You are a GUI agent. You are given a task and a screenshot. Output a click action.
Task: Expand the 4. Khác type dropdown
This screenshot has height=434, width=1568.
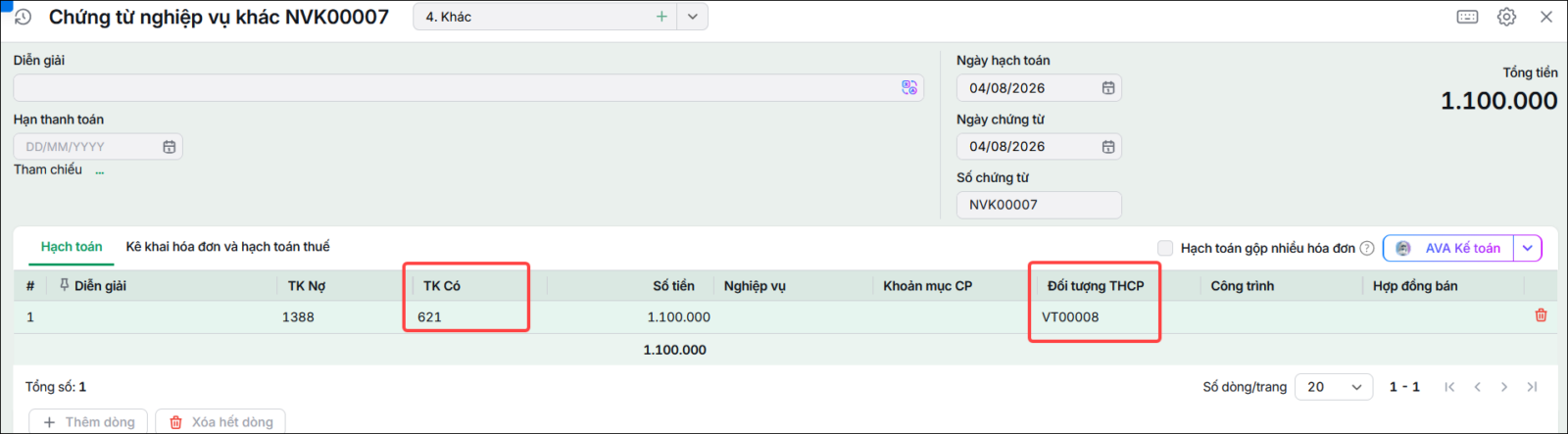(x=692, y=17)
